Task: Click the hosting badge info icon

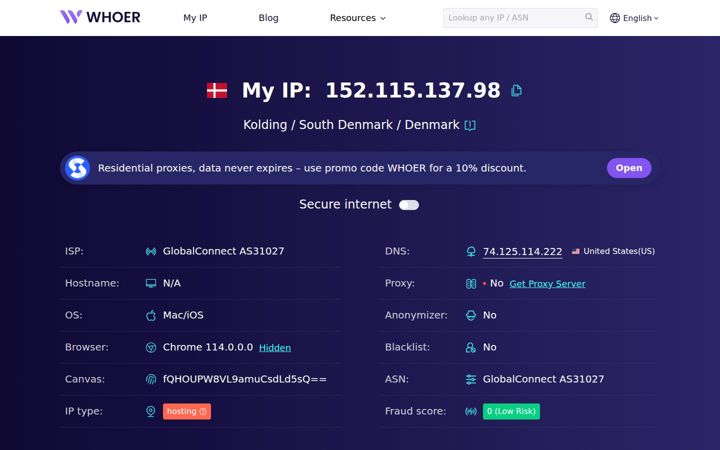Action: tap(203, 411)
